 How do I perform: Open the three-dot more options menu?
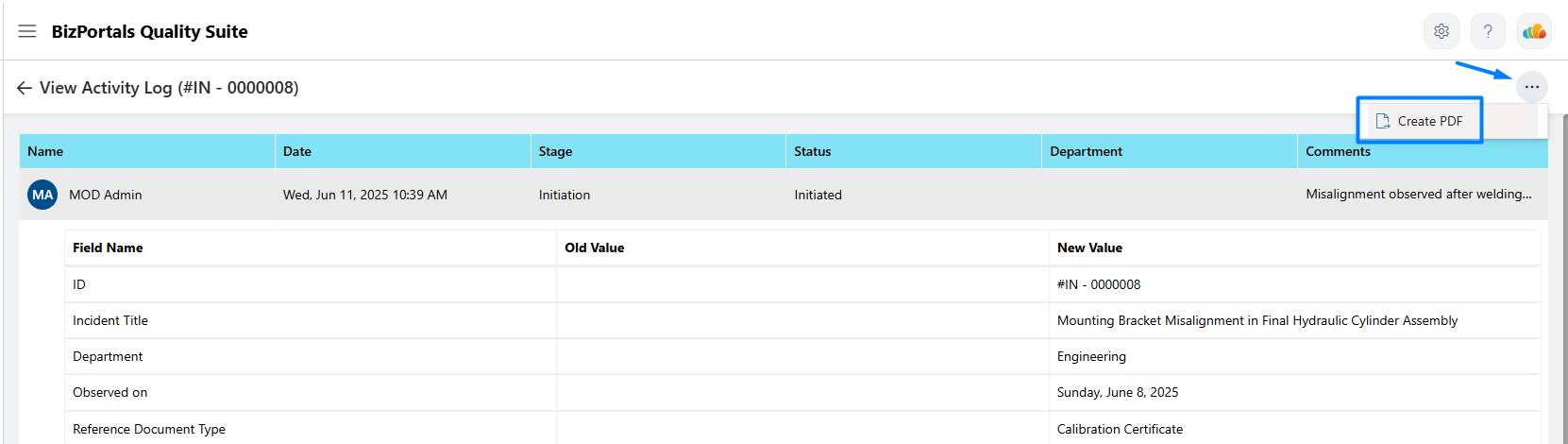click(x=1531, y=87)
